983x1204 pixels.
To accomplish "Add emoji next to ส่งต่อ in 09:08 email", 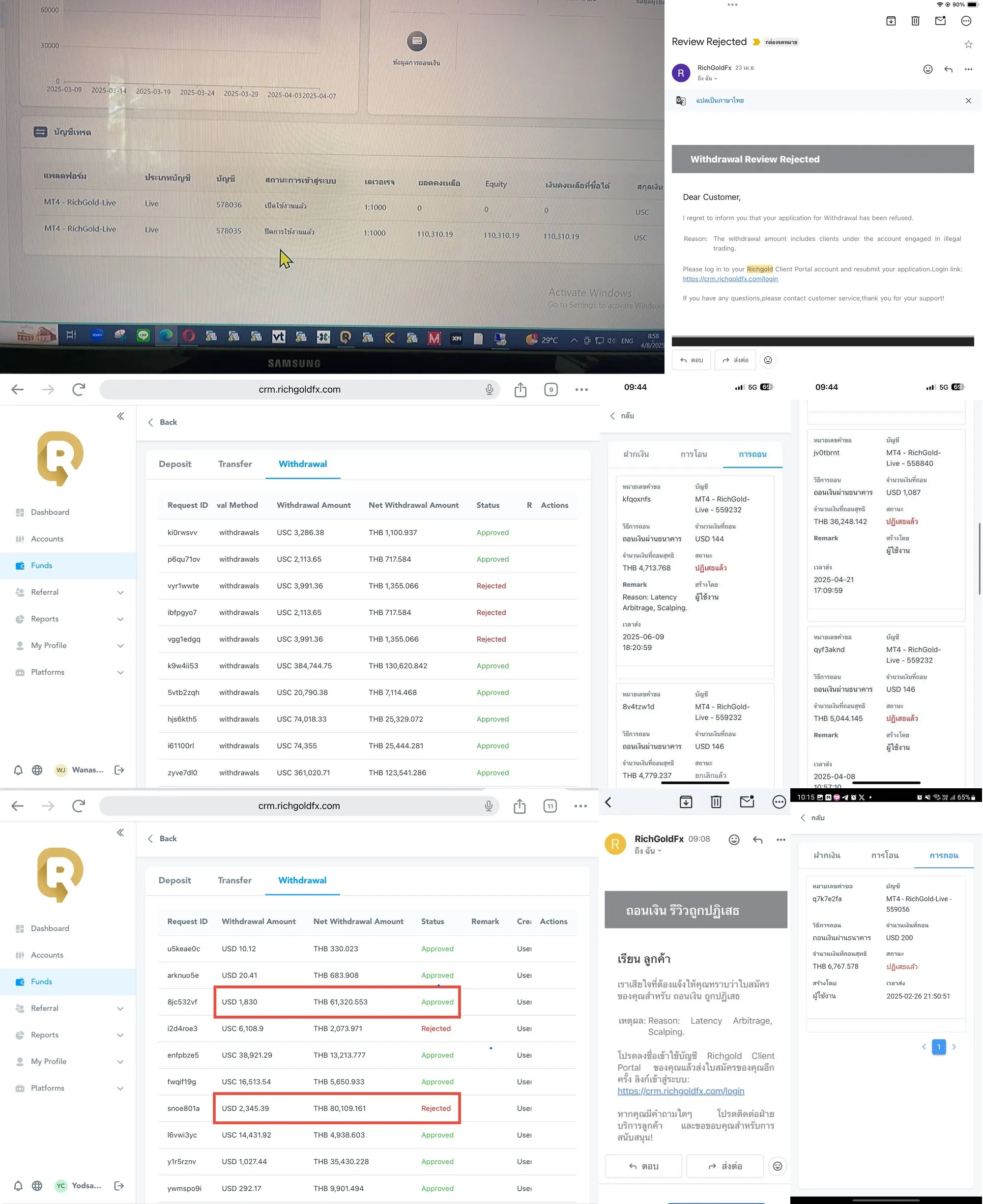I will tap(778, 1166).
